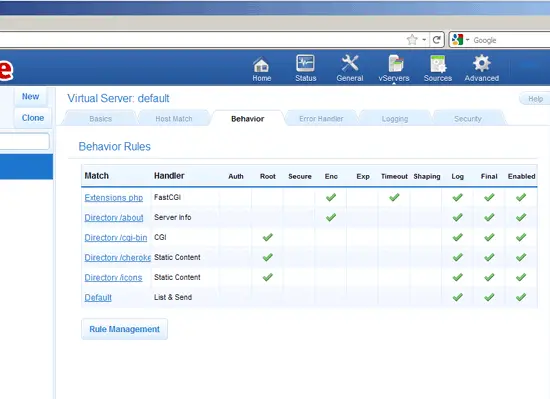The height and width of the screenshot is (399, 550).
Task: Open the Security tab
Action: pos(468,119)
